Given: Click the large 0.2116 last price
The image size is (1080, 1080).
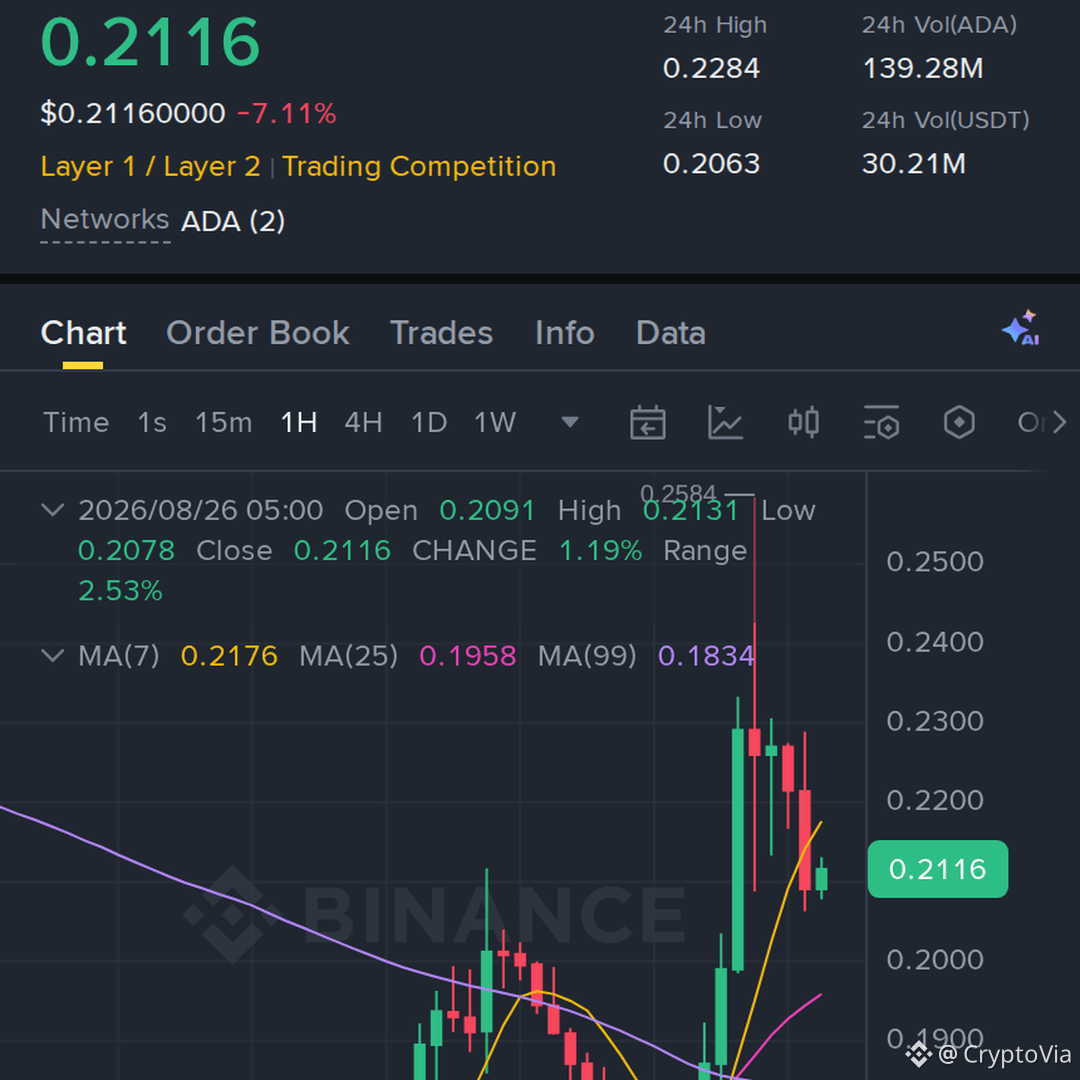Looking at the screenshot, I should coord(150,43).
